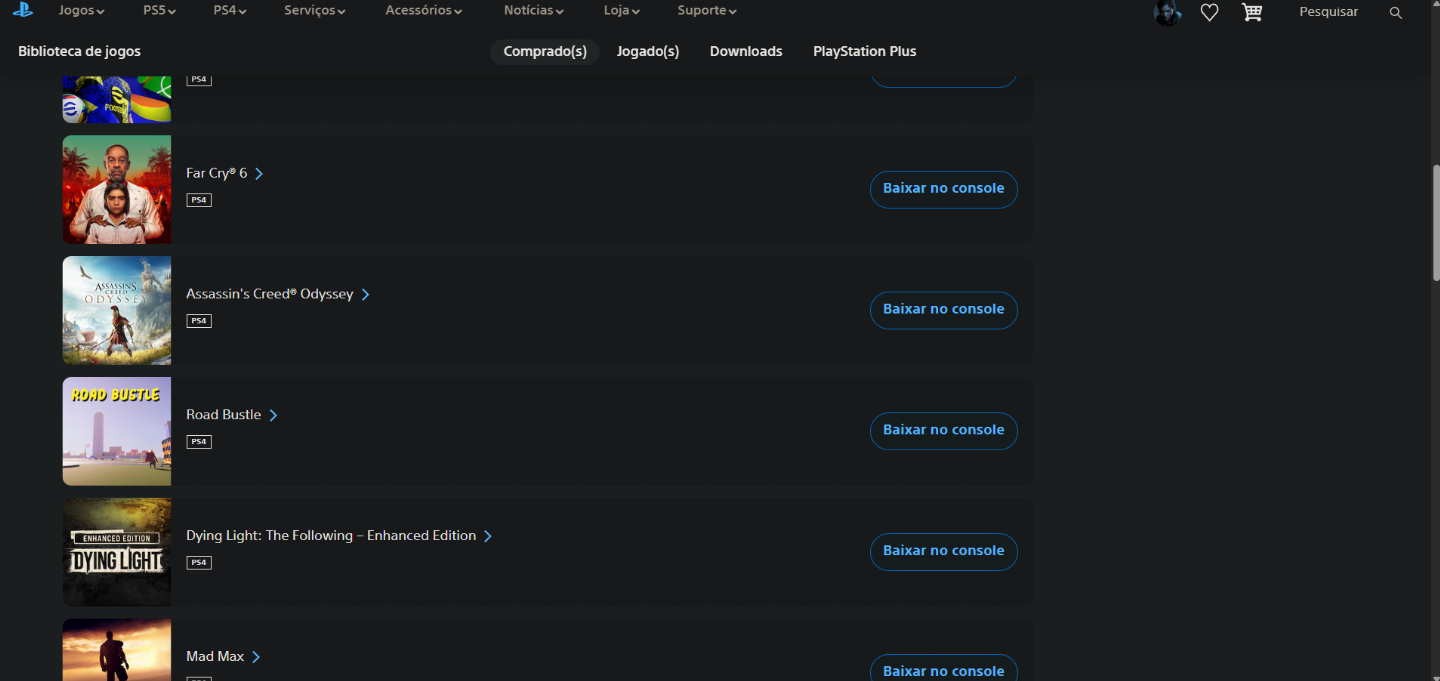Click Baixar no console for Dying Light
1440x681 pixels.
[944, 552]
